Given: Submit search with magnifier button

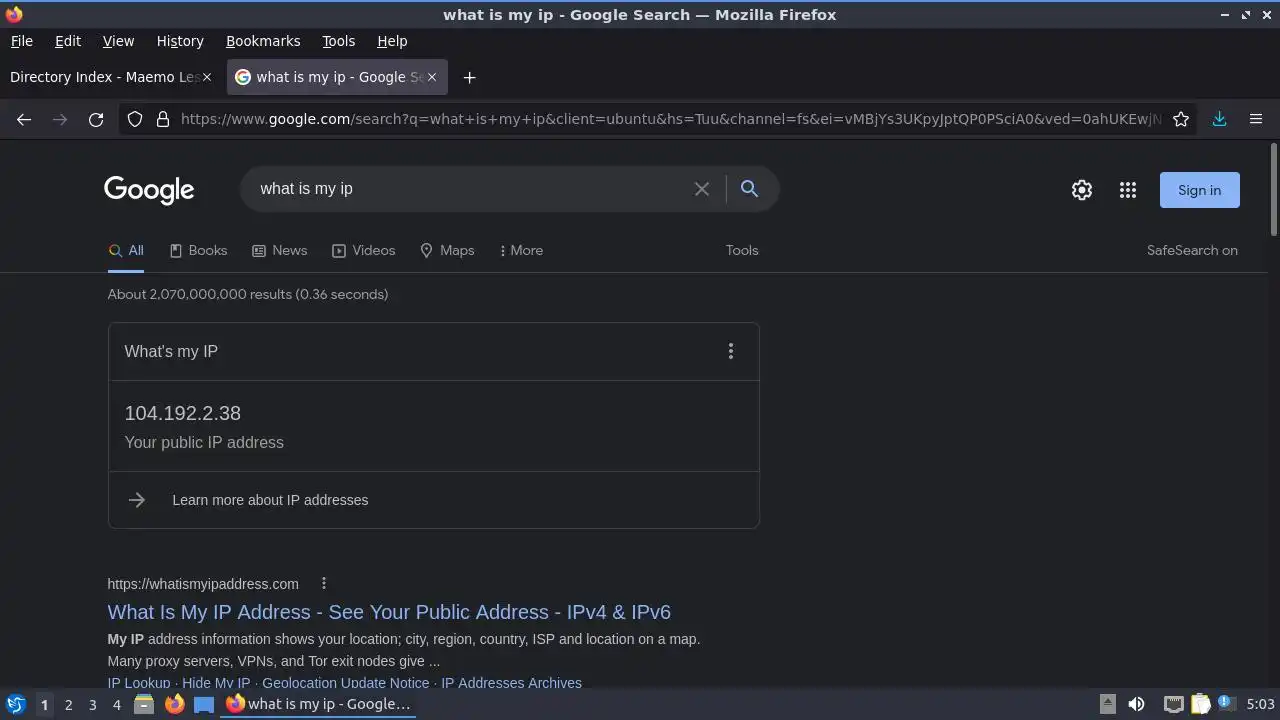Looking at the screenshot, I should tap(749, 189).
